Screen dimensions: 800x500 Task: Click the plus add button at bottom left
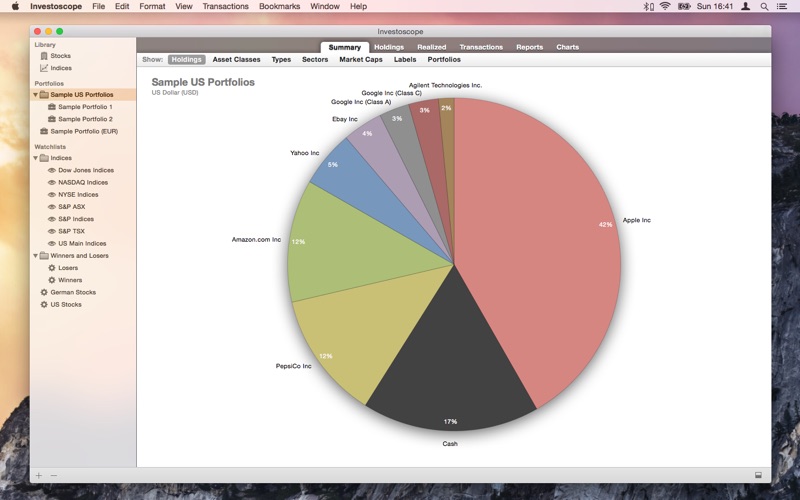[x=39, y=476]
